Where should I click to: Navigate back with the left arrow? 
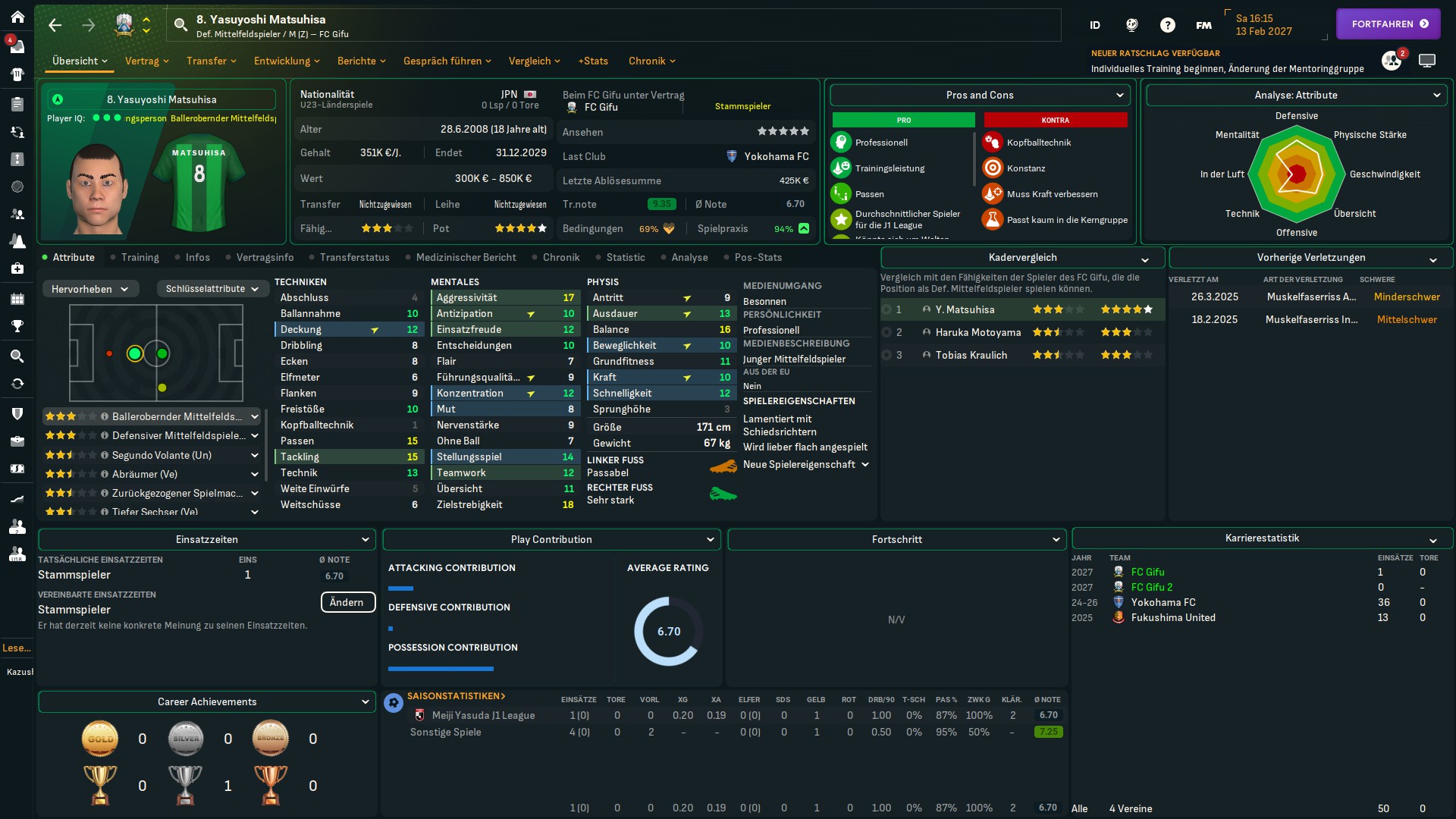point(55,25)
